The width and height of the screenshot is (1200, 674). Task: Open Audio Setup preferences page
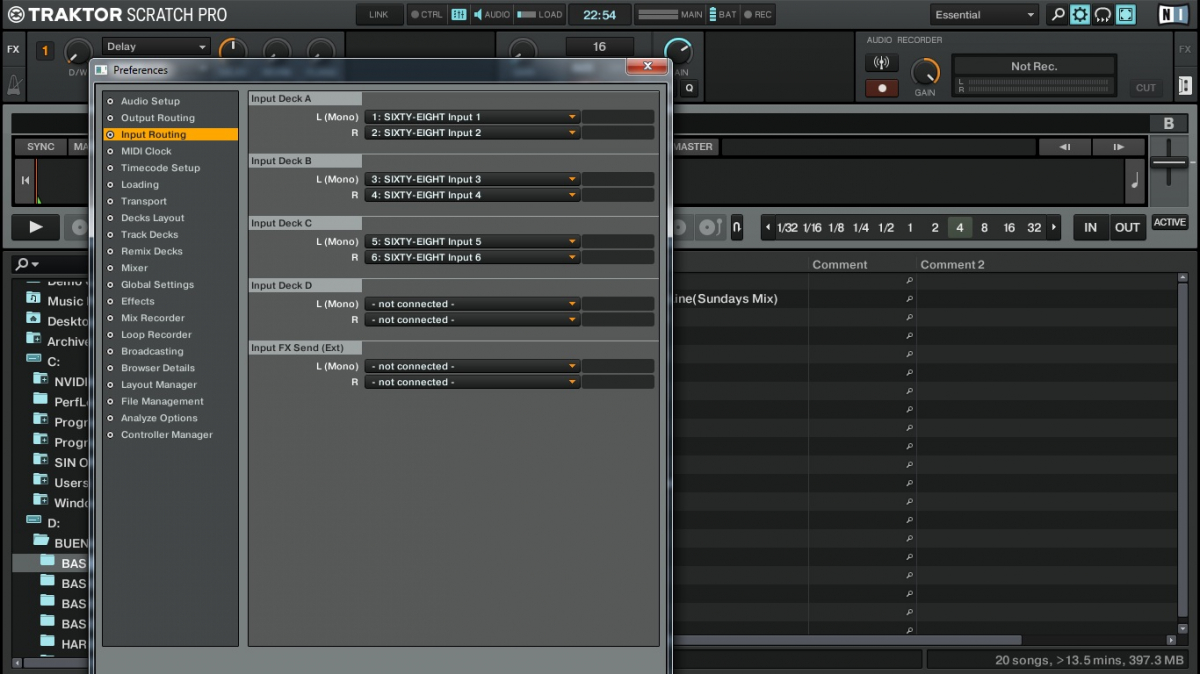point(150,101)
